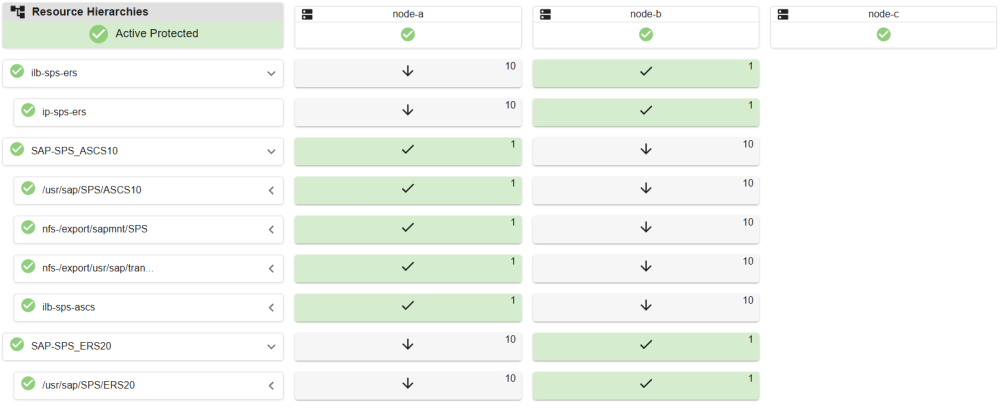Click the node-a server icon
Image resolution: width=1000 pixels, height=409 pixels.
pos(307,15)
